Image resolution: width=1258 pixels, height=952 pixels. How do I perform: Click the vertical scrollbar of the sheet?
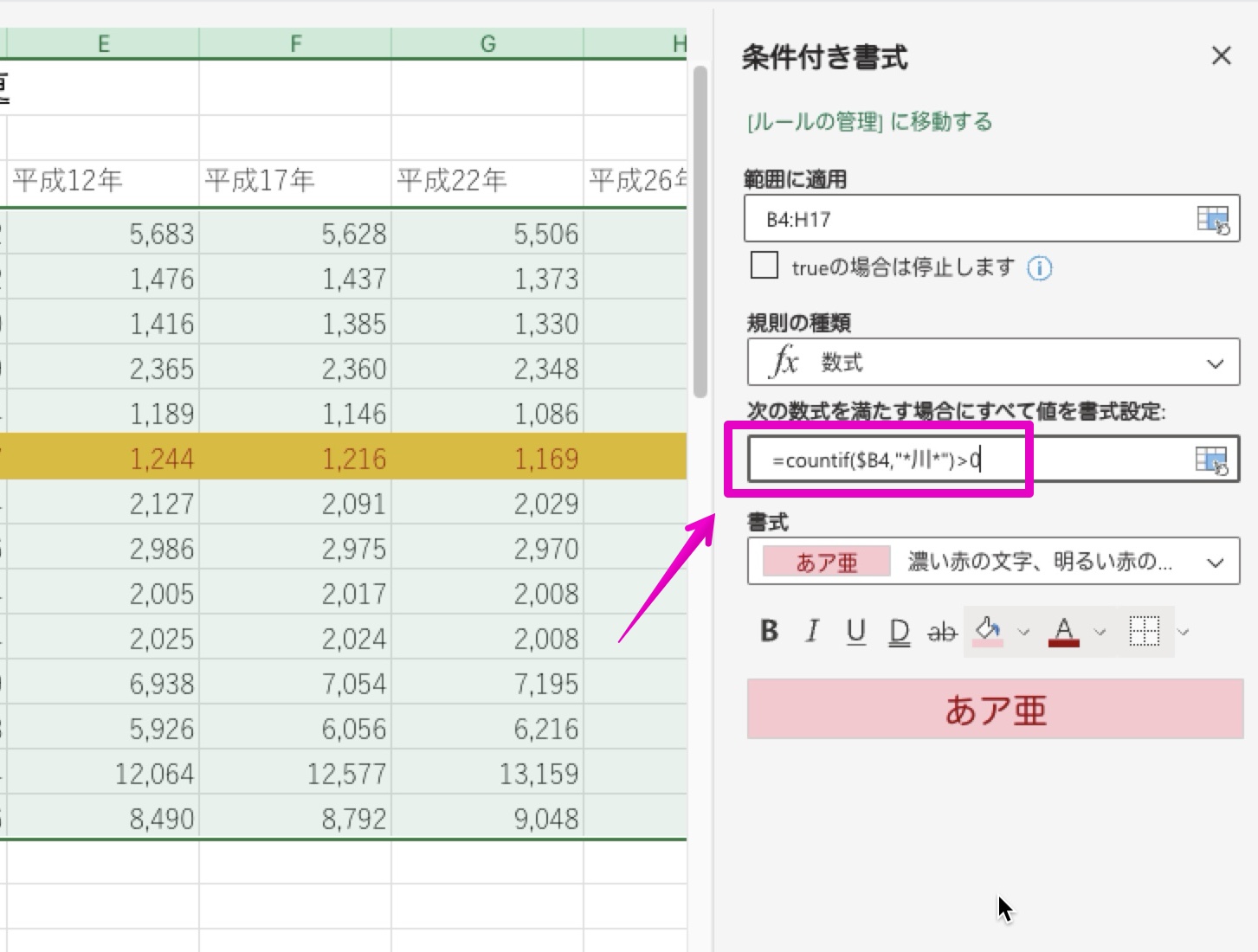[700, 232]
